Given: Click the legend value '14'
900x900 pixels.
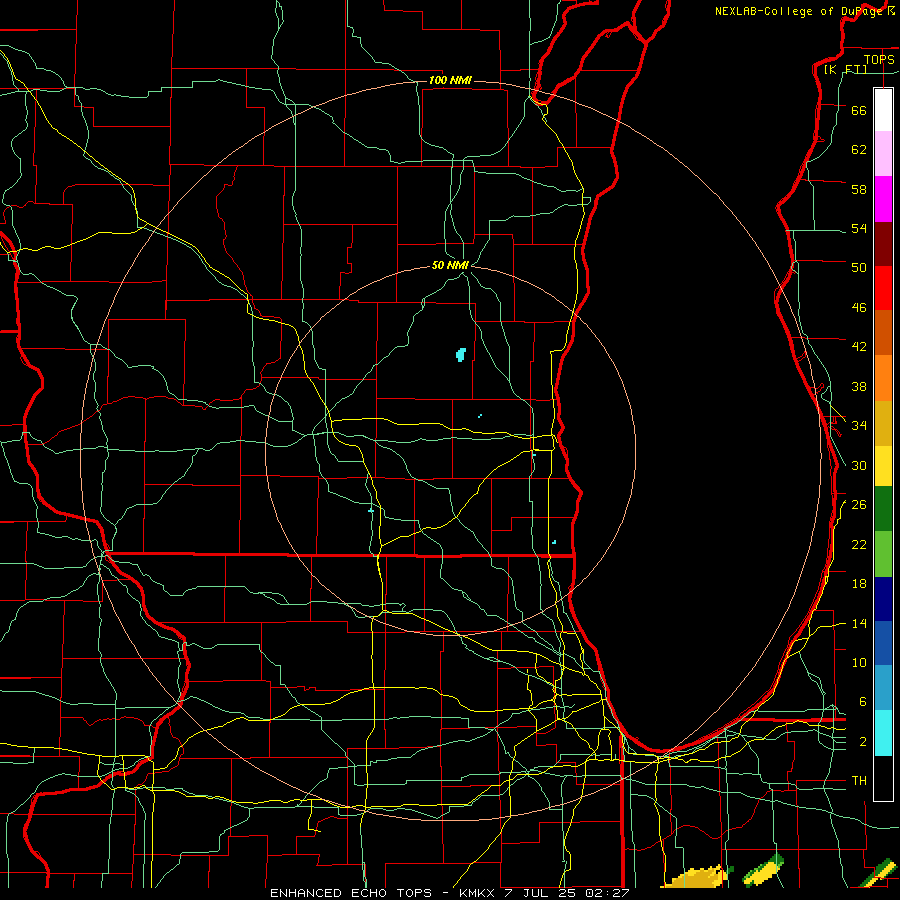Looking at the screenshot, I should [859, 623].
